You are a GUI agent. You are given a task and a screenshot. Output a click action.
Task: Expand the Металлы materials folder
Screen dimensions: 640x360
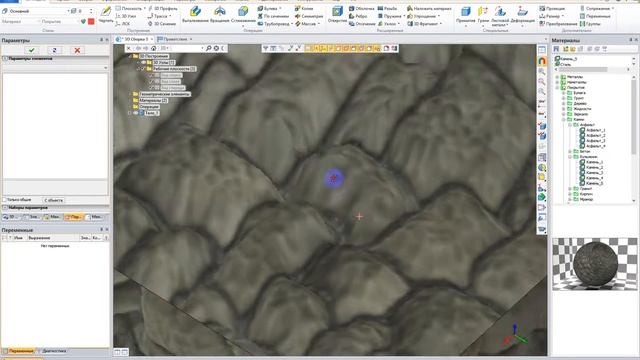(x=557, y=77)
